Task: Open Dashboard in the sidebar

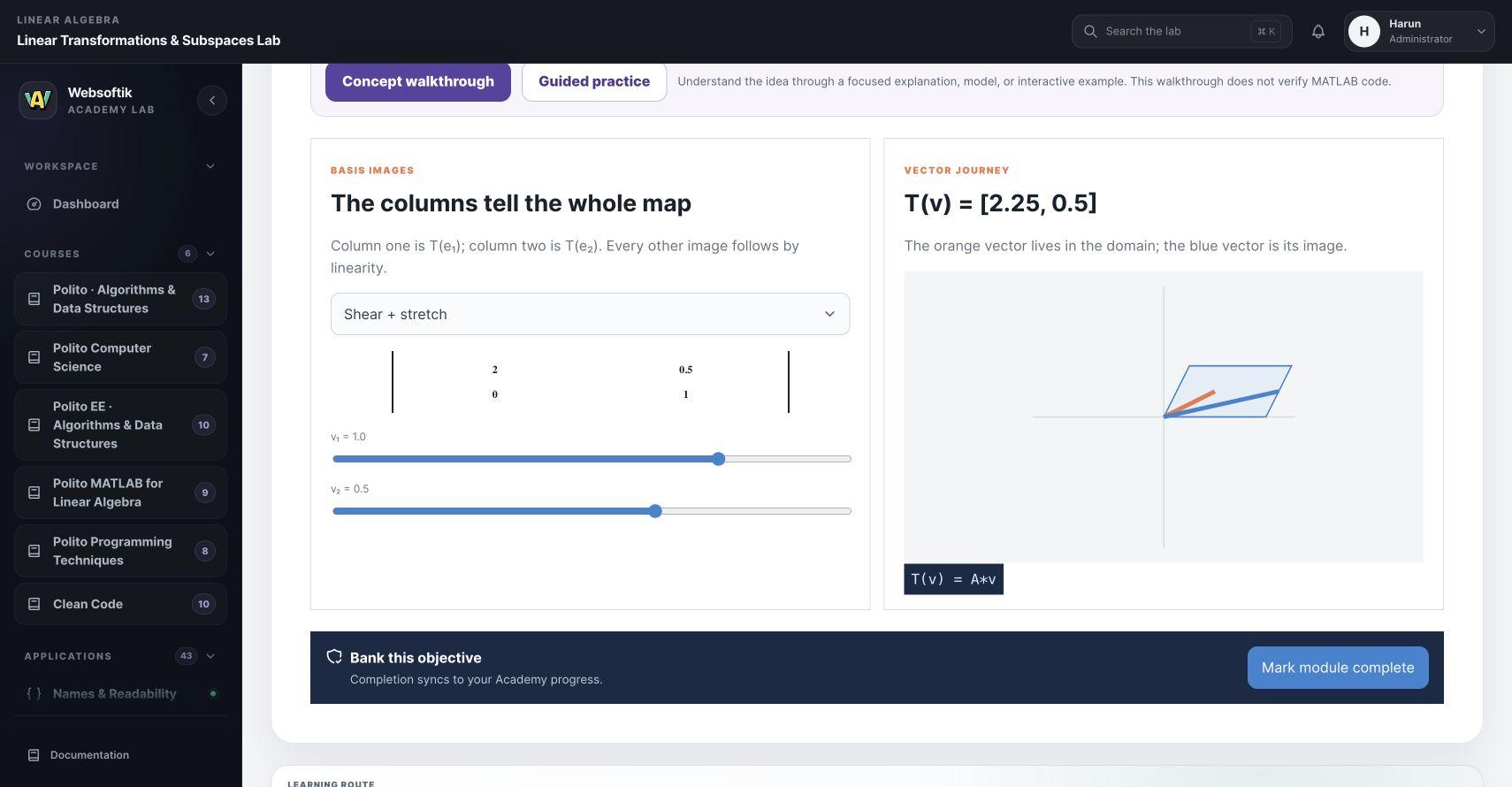Action: (x=120, y=204)
